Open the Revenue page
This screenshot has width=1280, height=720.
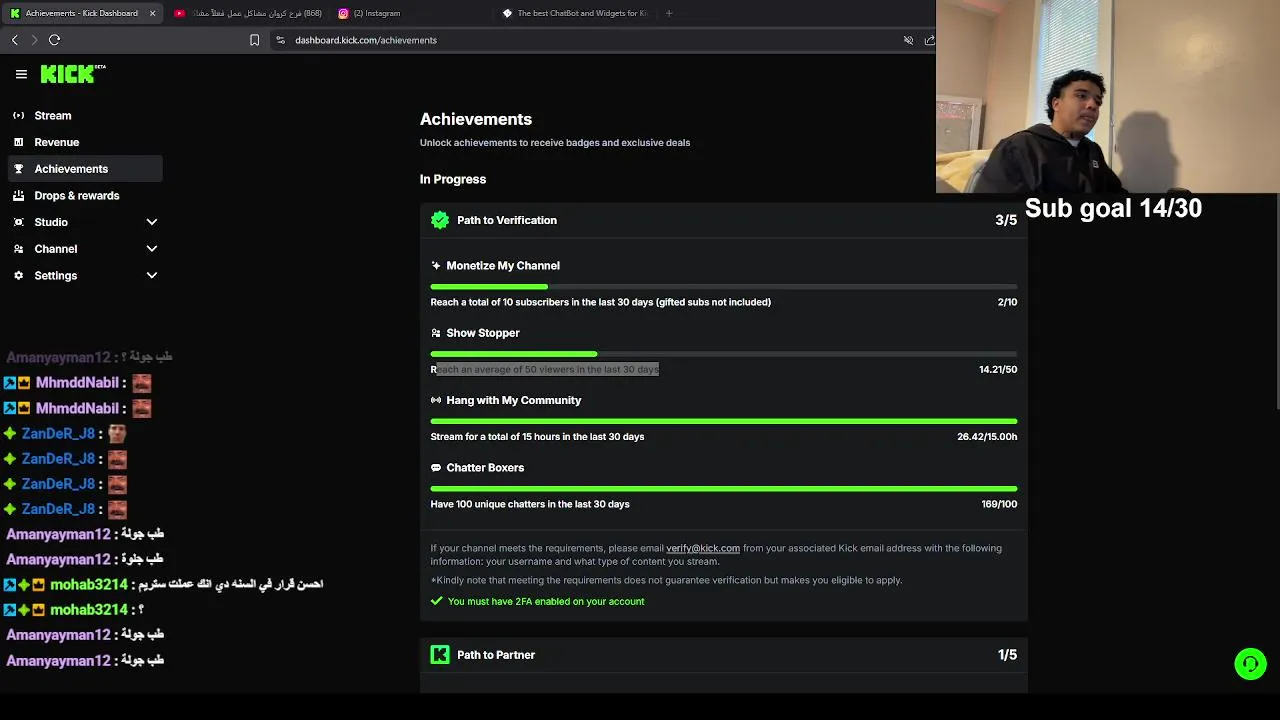84,142
